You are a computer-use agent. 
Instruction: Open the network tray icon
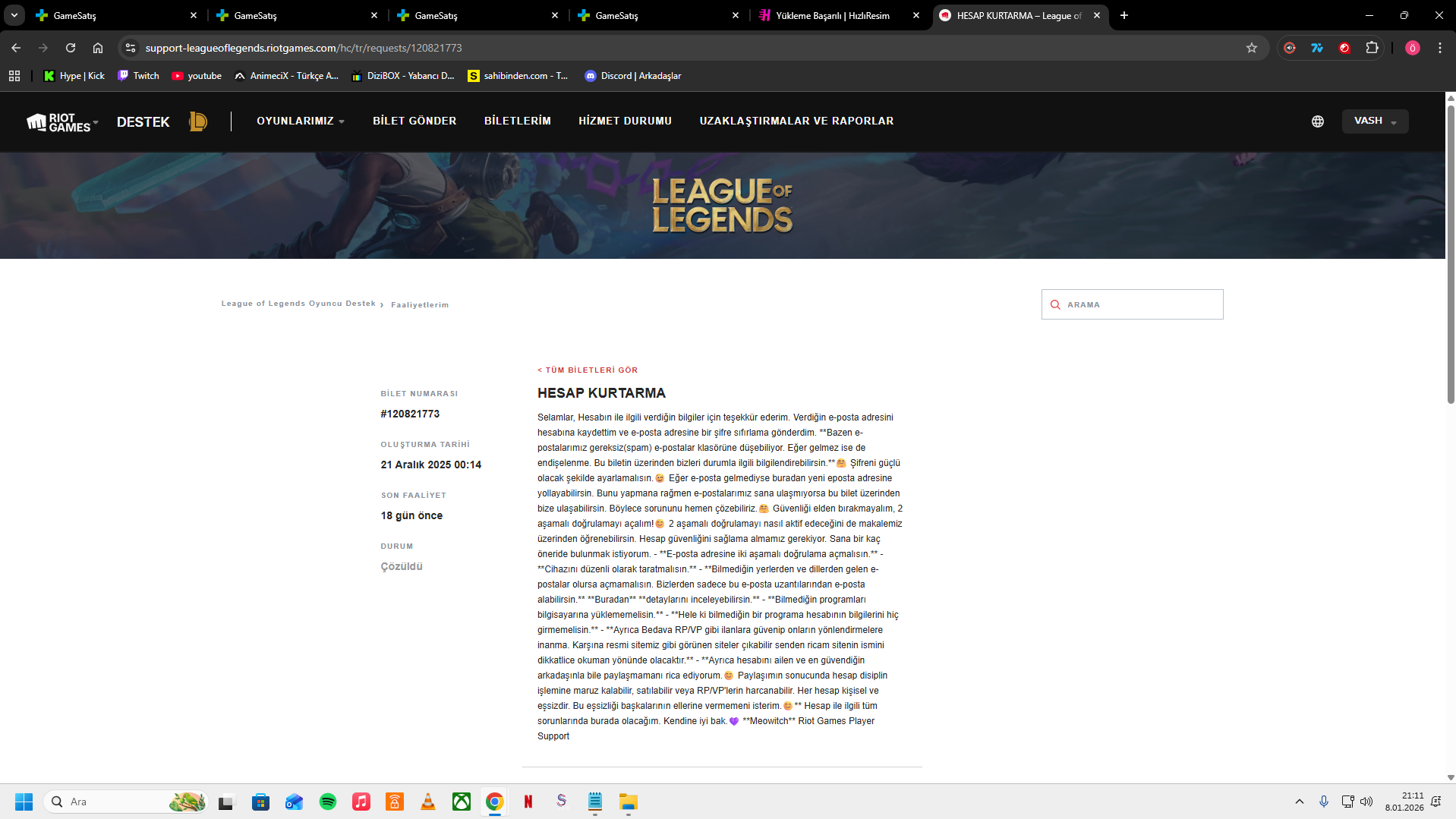point(1347,802)
